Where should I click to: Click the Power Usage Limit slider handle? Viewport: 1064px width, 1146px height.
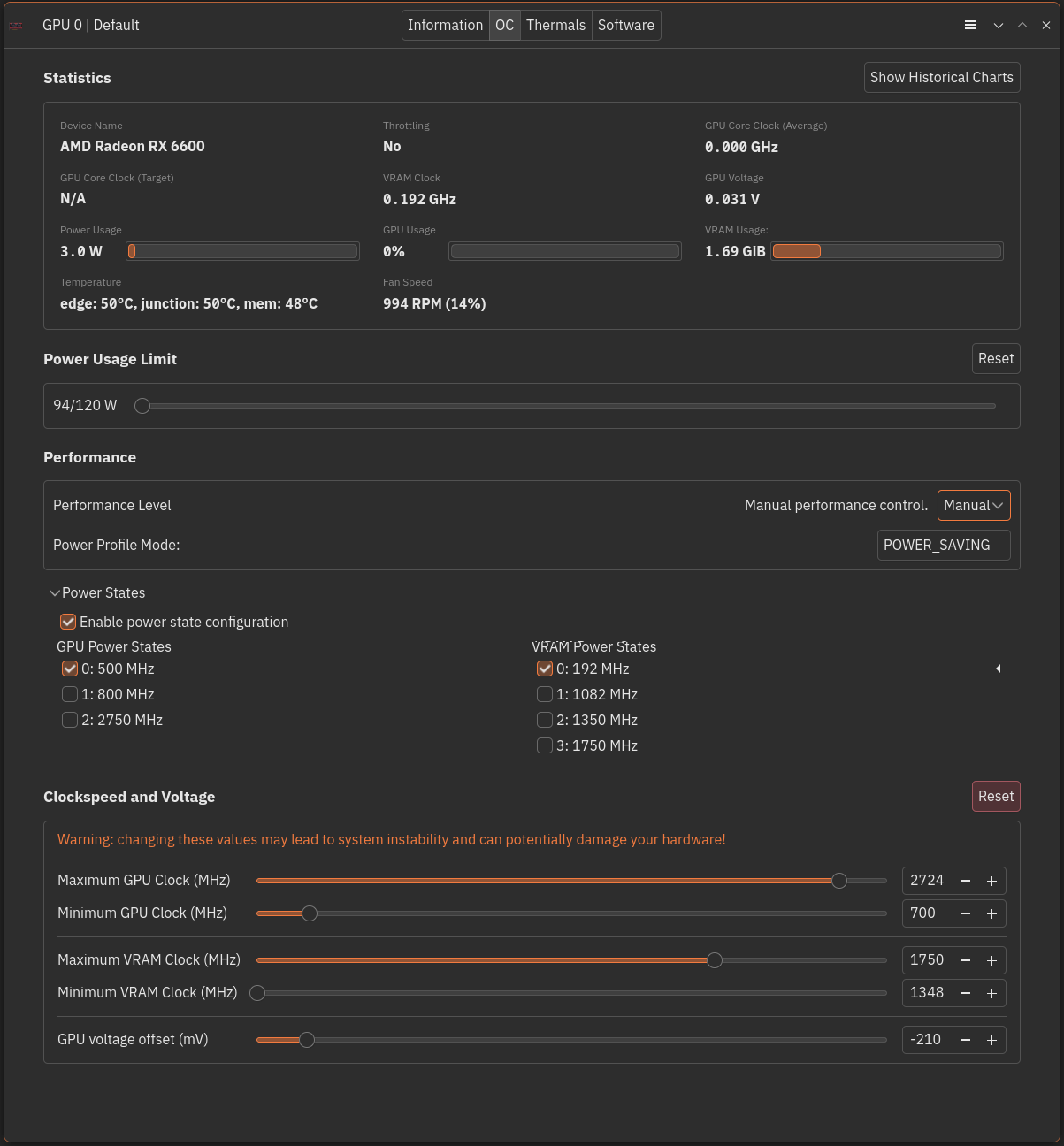click(x=142, y=406)
